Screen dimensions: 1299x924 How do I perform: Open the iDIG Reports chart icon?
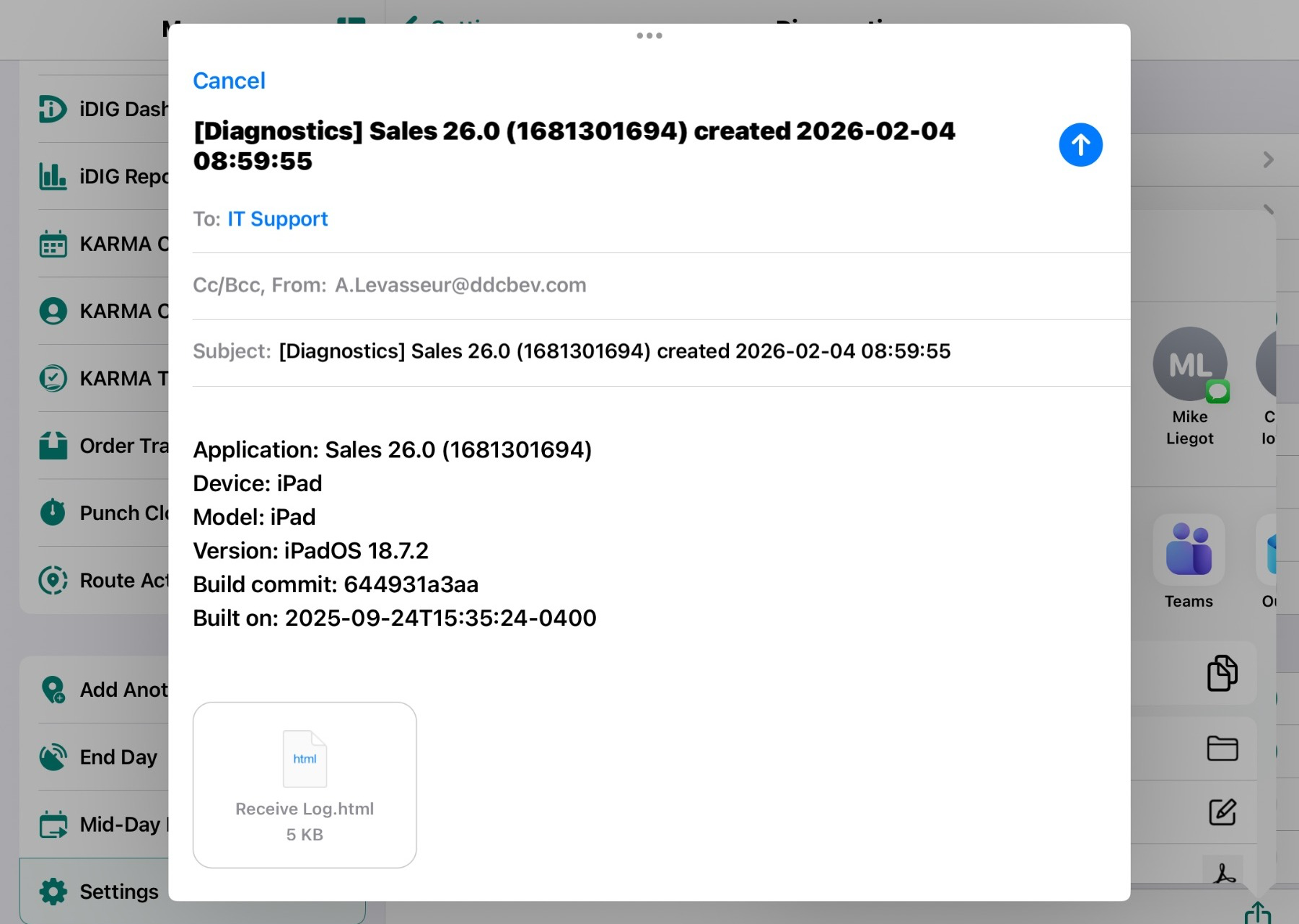coord(53,176)
